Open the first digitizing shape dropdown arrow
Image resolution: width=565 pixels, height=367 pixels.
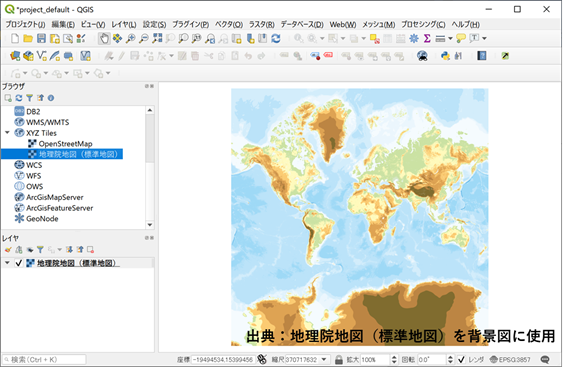tap(25, 73)
